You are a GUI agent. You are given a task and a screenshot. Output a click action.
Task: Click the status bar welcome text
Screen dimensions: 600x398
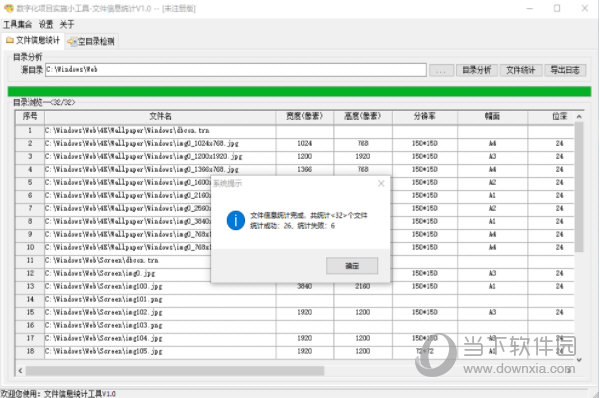58,393
